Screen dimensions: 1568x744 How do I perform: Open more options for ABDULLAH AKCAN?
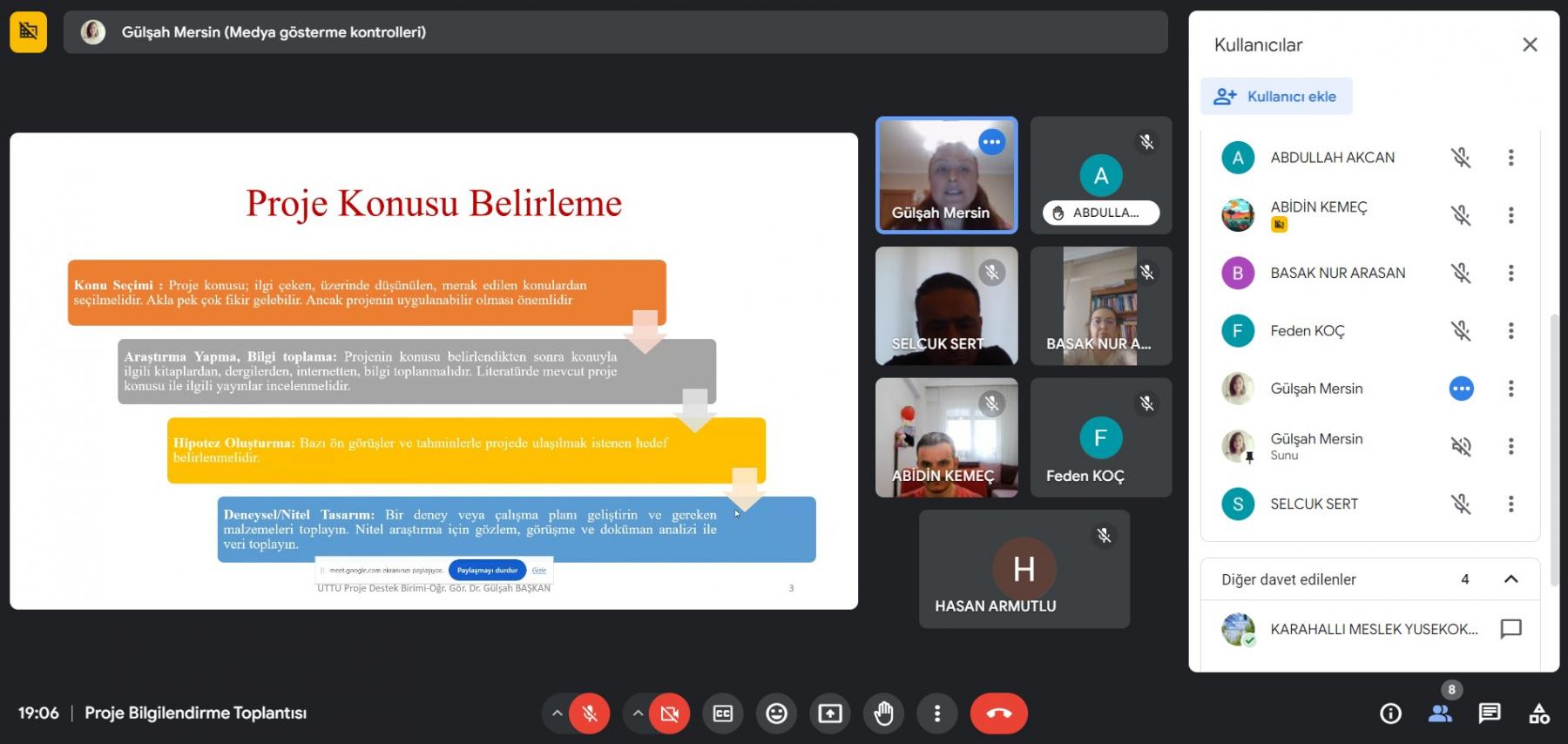(x=1511, y=158)
